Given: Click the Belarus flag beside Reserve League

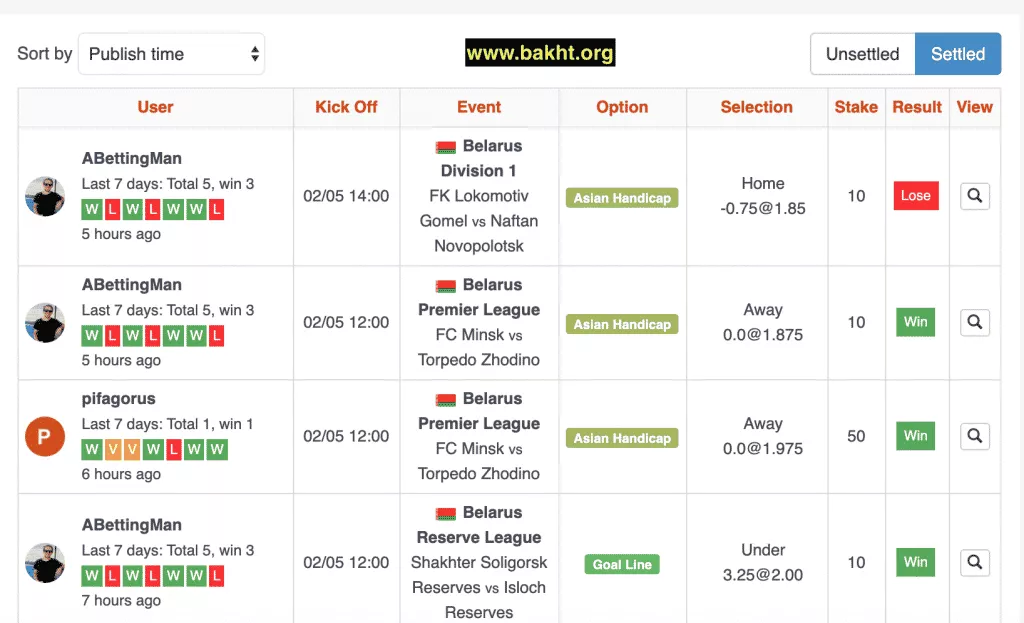Looking at the screenshot, I should point(446,514).
